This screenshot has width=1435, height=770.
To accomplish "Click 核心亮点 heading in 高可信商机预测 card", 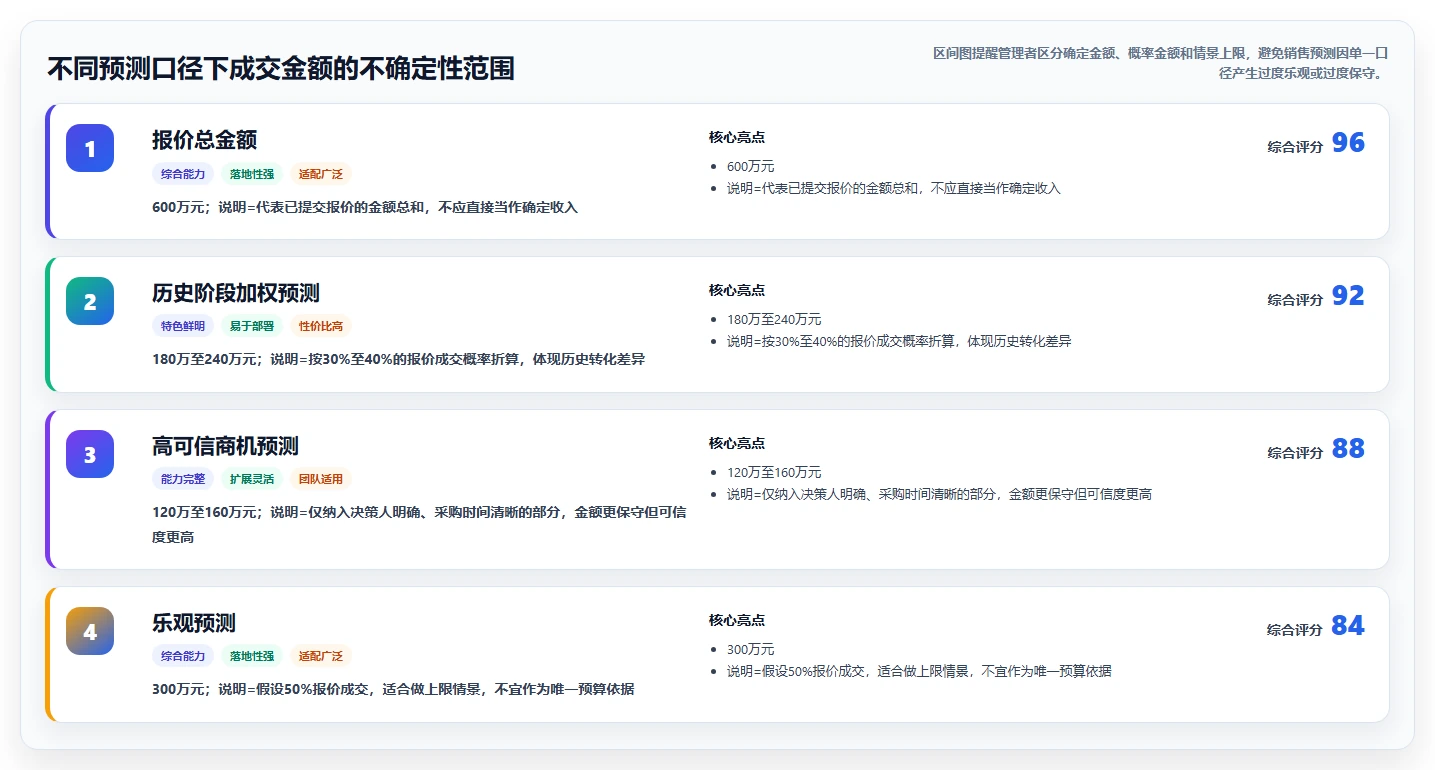I will (x=737, y=443).
